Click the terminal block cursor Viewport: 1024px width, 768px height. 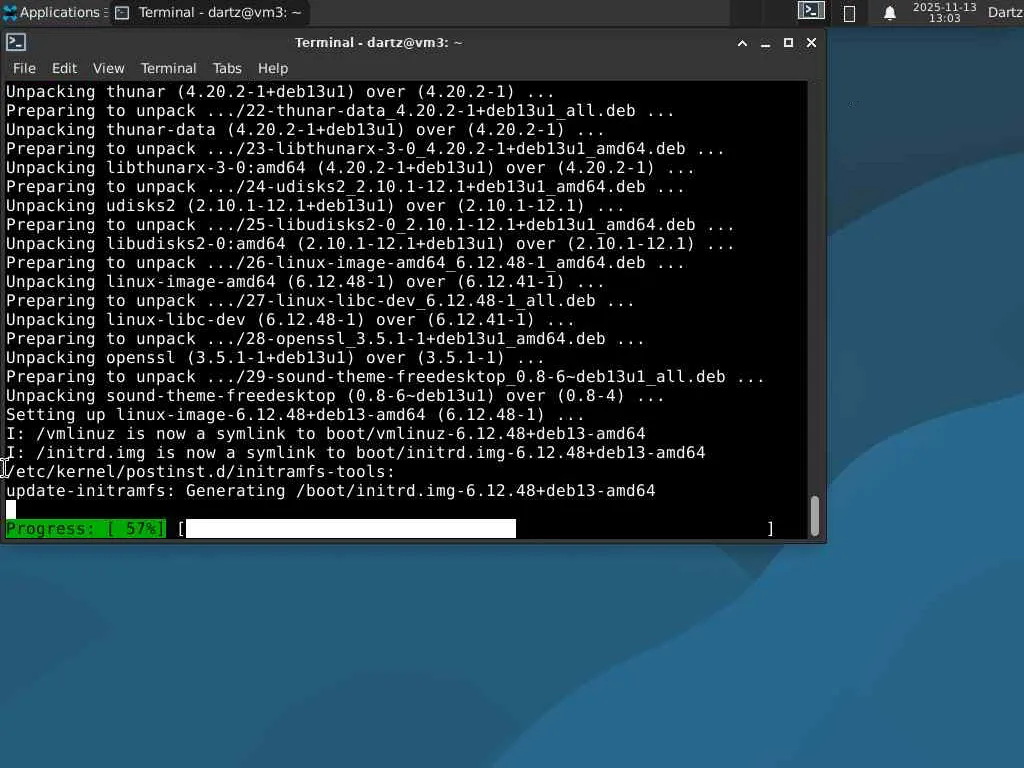pos(11,509)
